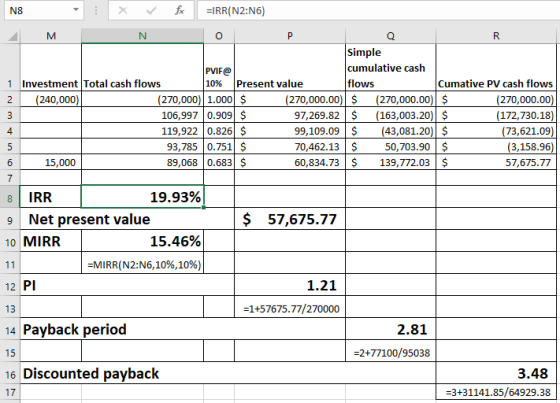This screenshot has width=560, height=403.
Task: Select row 16 header
Action: pos(10,374)
